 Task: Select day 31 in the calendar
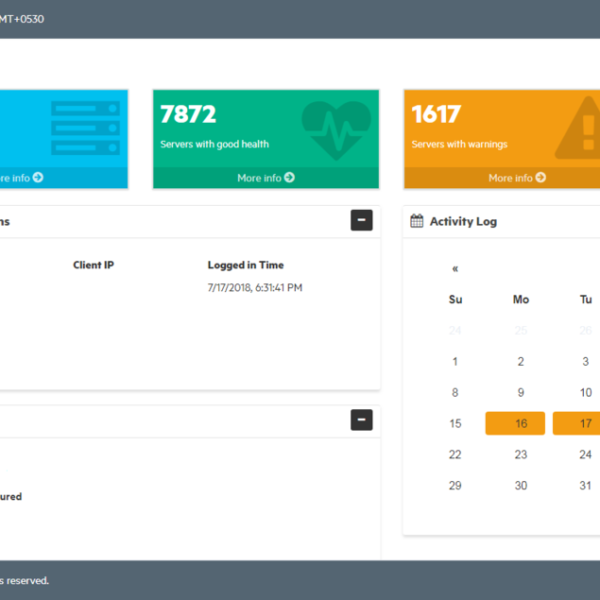click(585, 485)
